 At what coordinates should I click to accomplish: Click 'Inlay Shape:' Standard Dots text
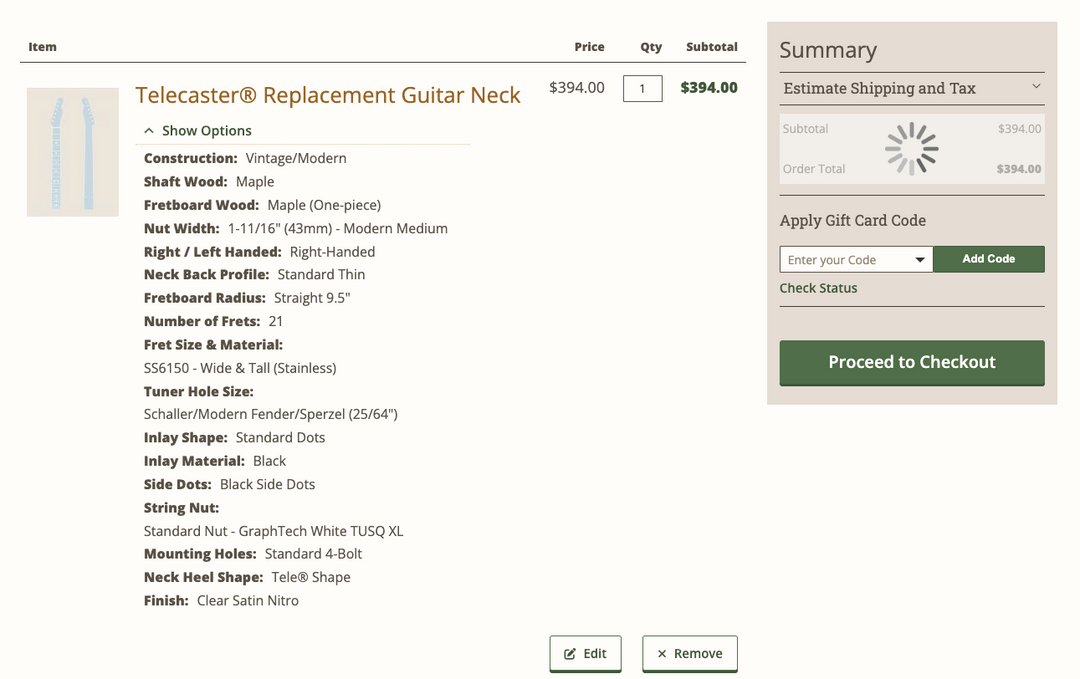pos(280,438)
